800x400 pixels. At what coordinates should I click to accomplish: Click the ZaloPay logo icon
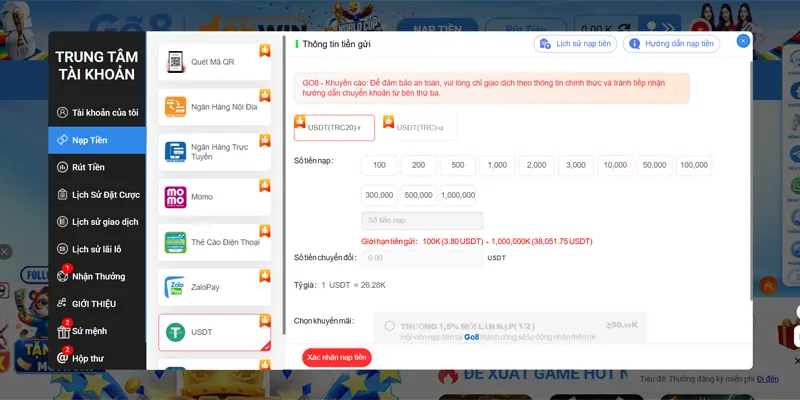(x=174, y=287)
